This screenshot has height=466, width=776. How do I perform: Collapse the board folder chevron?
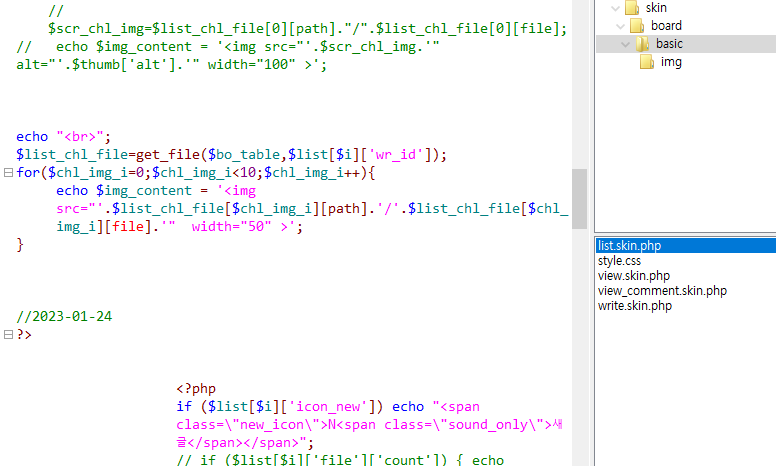619,26
